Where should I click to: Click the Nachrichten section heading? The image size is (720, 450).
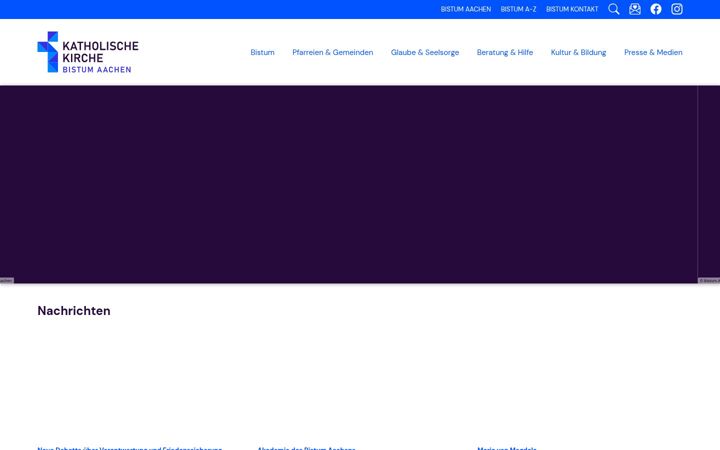tap(74, 311)
